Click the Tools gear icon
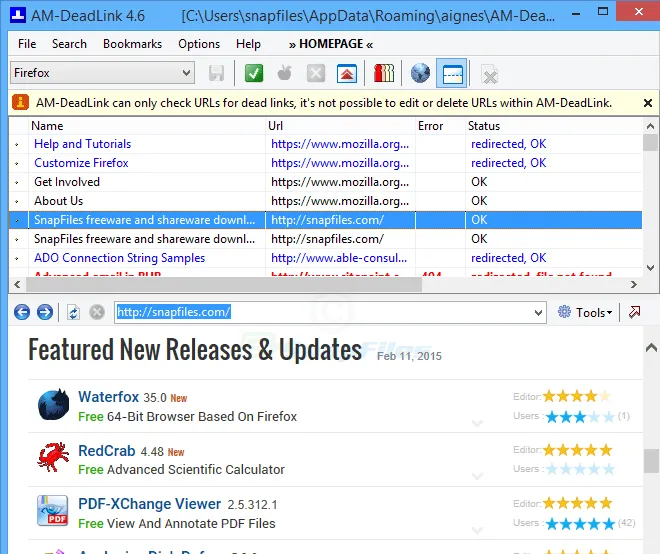 tap(564, 312)
